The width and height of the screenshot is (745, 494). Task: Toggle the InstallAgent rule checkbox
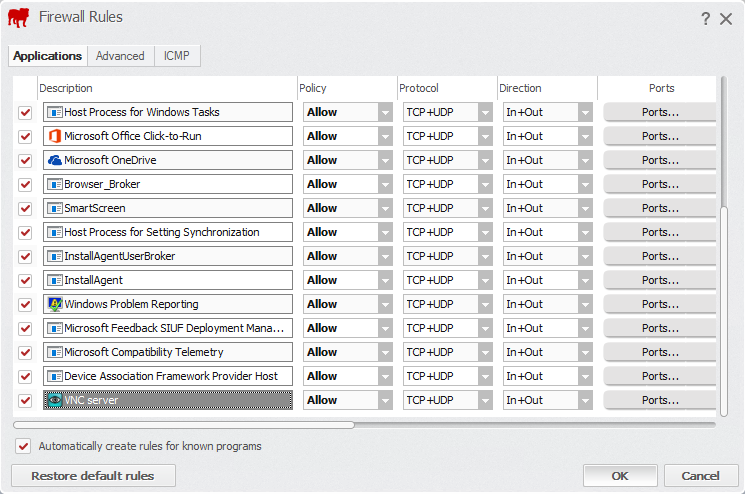25,281
